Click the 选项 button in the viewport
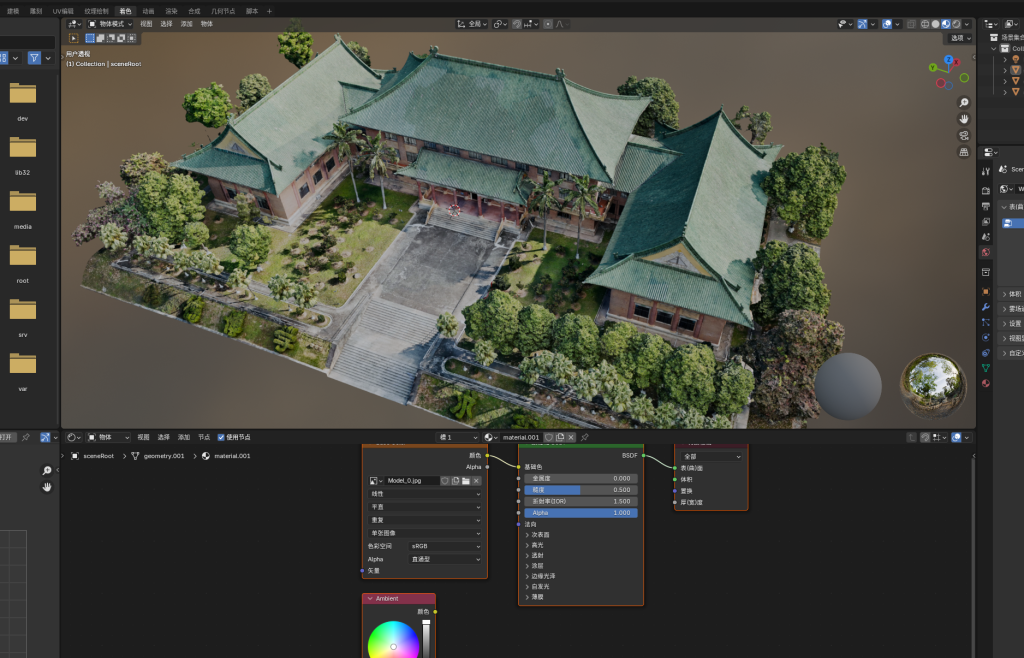Screen dimensions: 1024x658 960,38
